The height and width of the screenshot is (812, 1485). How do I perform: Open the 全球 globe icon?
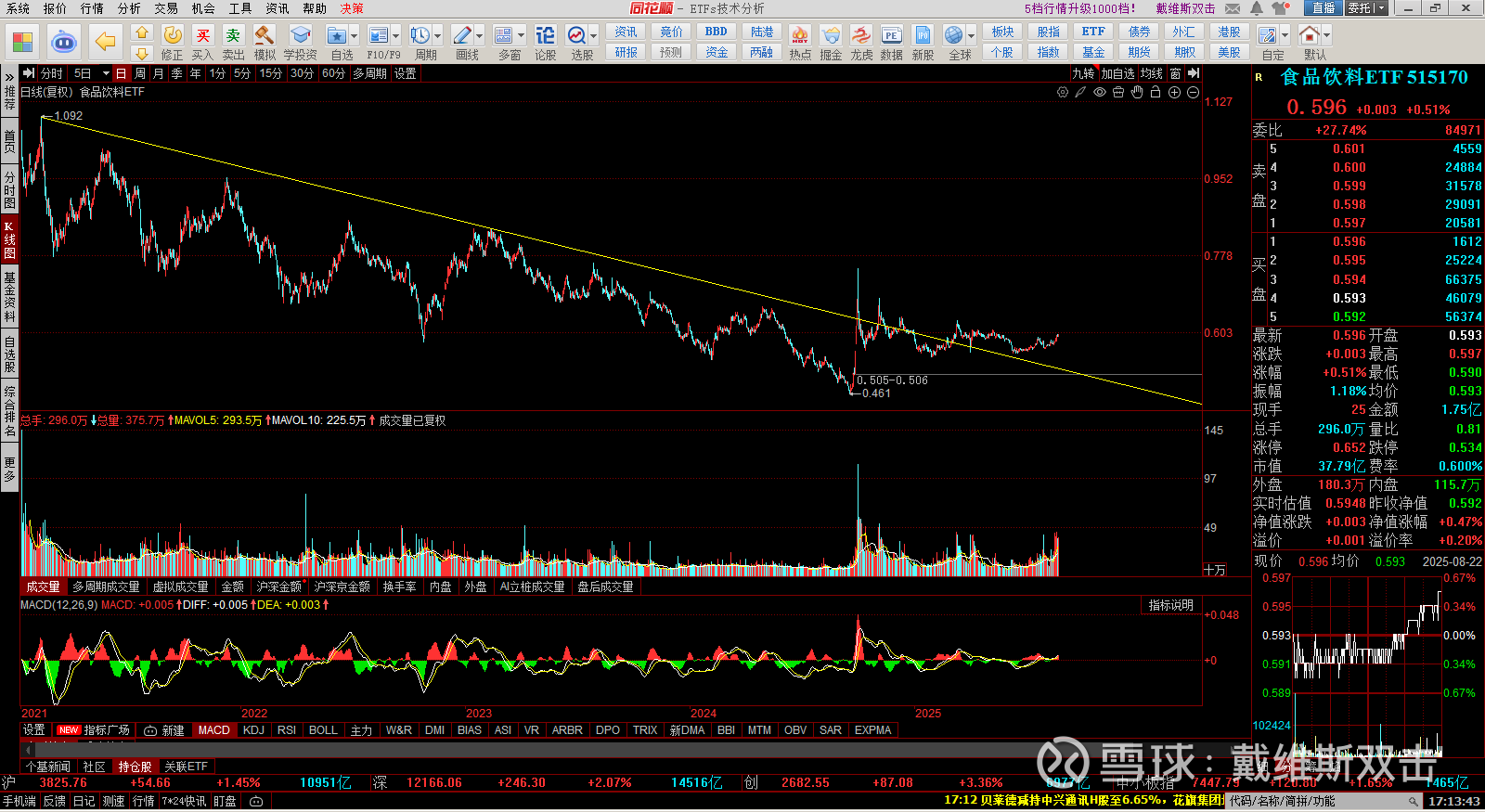point(953,35)
